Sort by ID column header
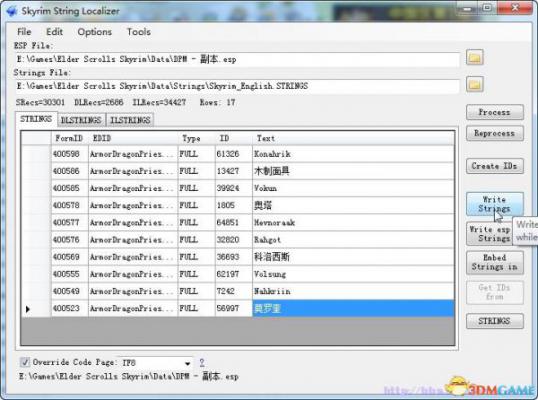 234,138
